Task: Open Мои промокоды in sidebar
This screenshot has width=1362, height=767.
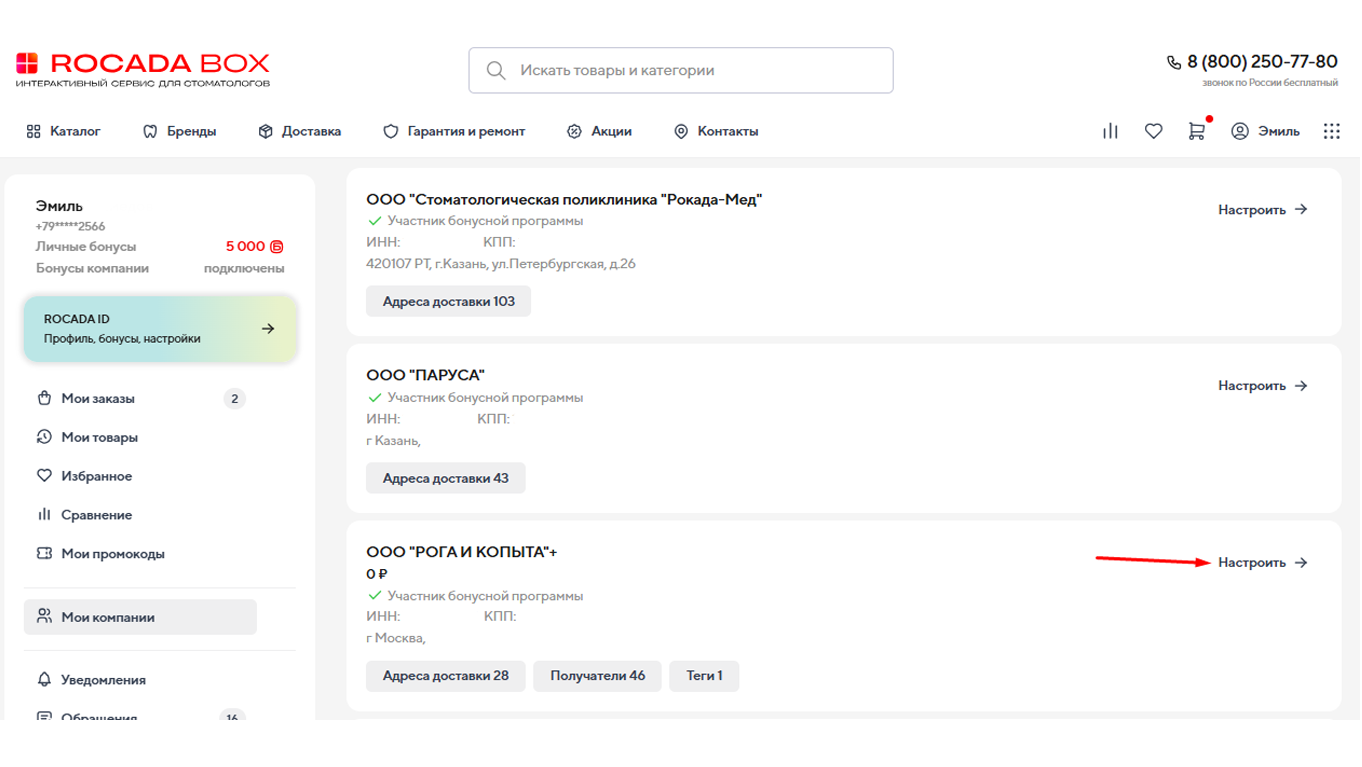Action: click(x=113, y=553)
